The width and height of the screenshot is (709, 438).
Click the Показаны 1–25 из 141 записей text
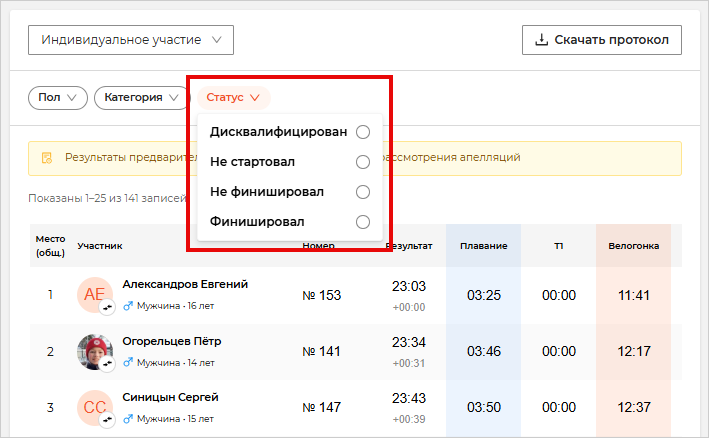point(108,198)
